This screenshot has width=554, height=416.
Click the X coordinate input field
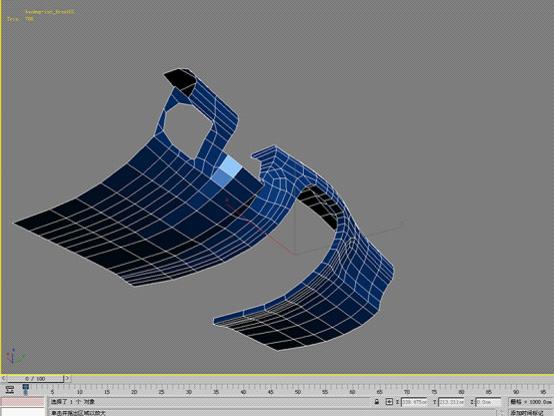(x=414, y=402)
